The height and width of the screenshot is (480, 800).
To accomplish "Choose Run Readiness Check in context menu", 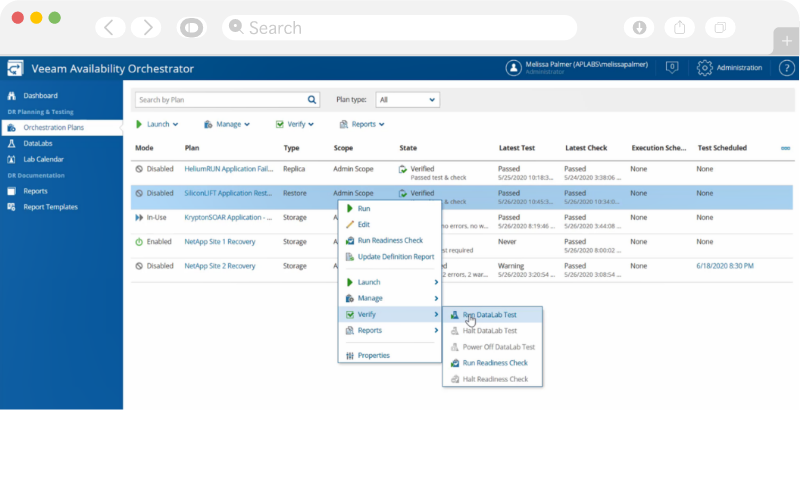I will pos(390,240).
